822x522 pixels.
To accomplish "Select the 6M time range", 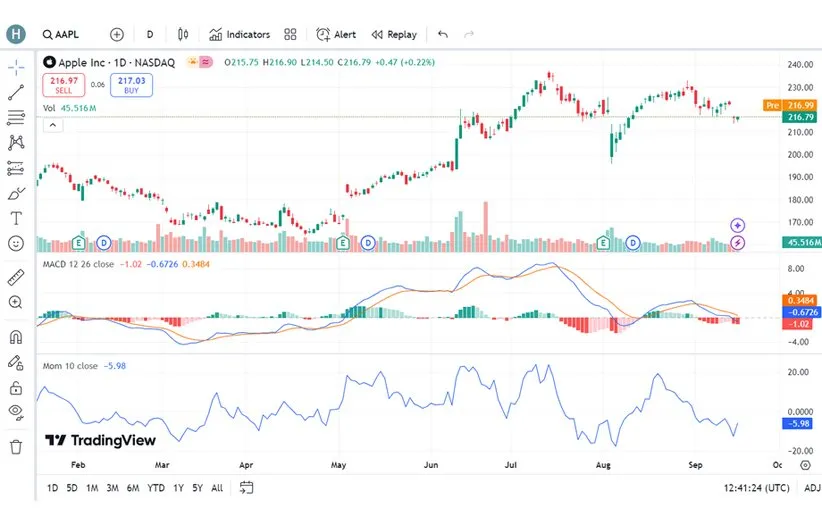I will click(x=132, y=488).
